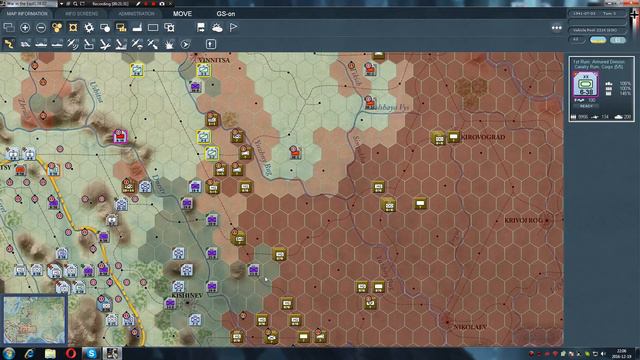
Task: Select the second ship amphibious mode icon
Action: click(x=57, y=44)
